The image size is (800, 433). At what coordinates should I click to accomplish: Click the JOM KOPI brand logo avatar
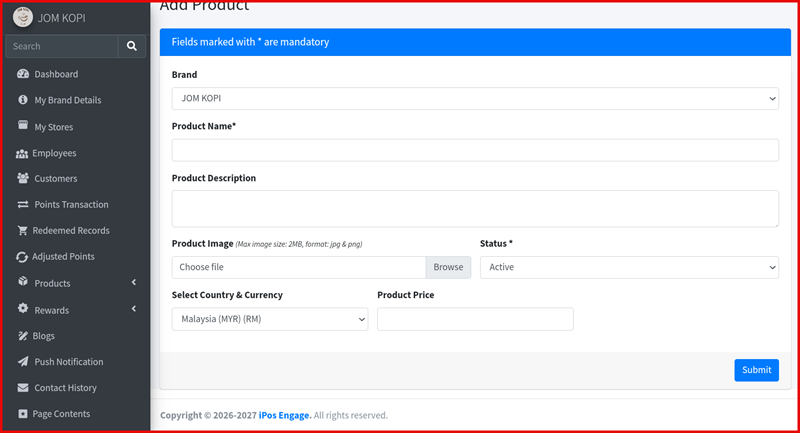pyautogui.click(x=23, y=17)
